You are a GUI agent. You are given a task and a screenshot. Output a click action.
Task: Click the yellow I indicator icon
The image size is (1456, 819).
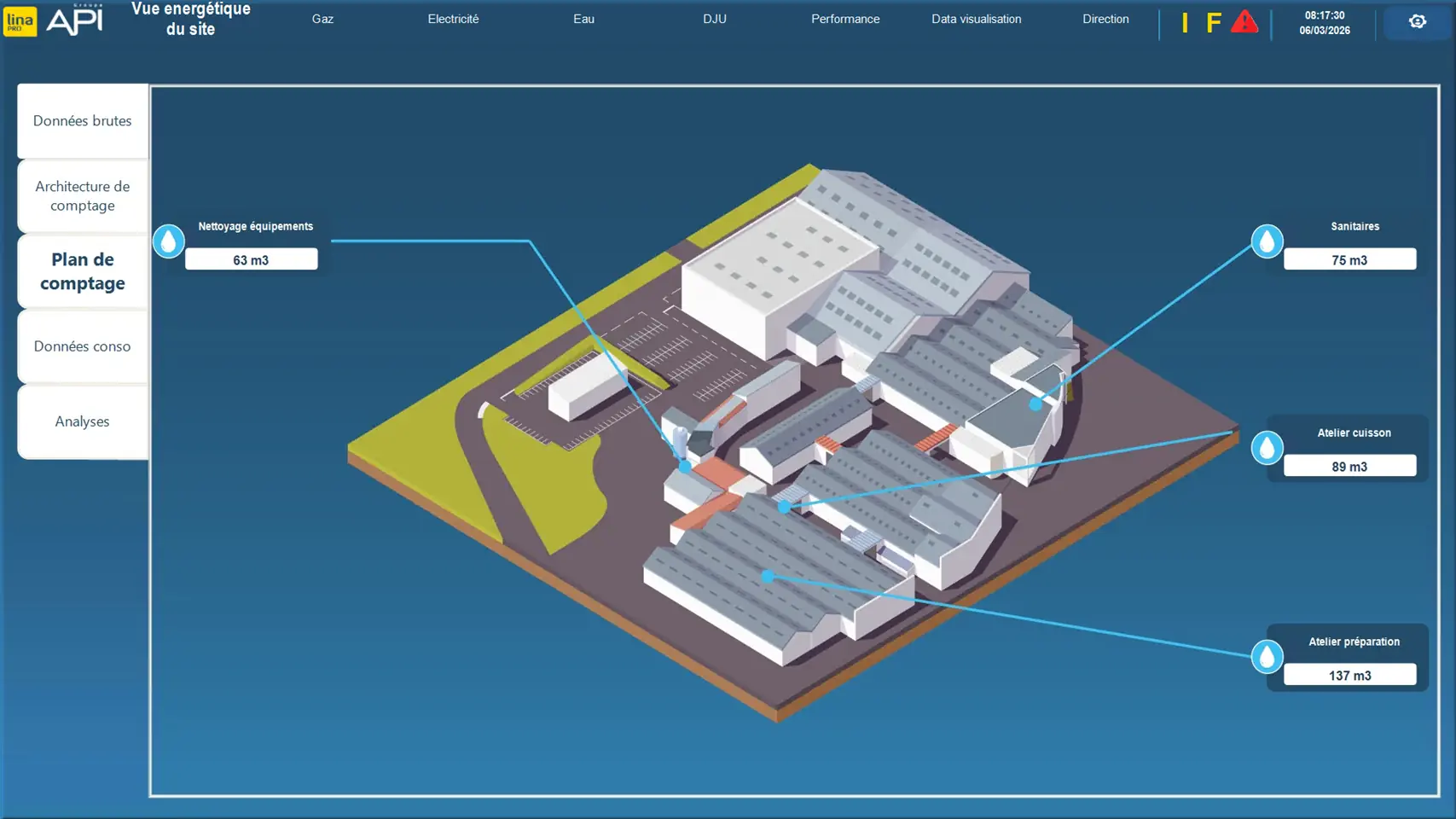pos(1185,23)
